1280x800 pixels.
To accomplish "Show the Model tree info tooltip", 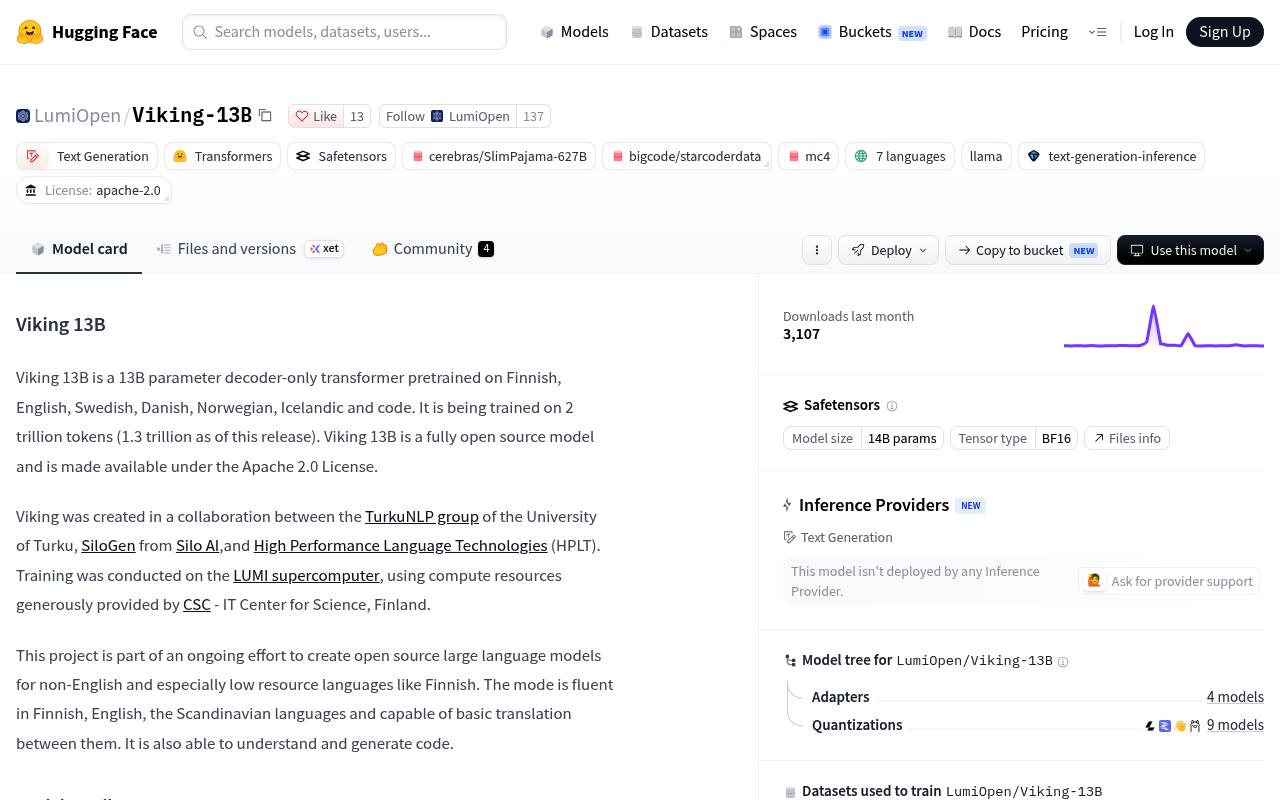I will [x=1063, y=662].
